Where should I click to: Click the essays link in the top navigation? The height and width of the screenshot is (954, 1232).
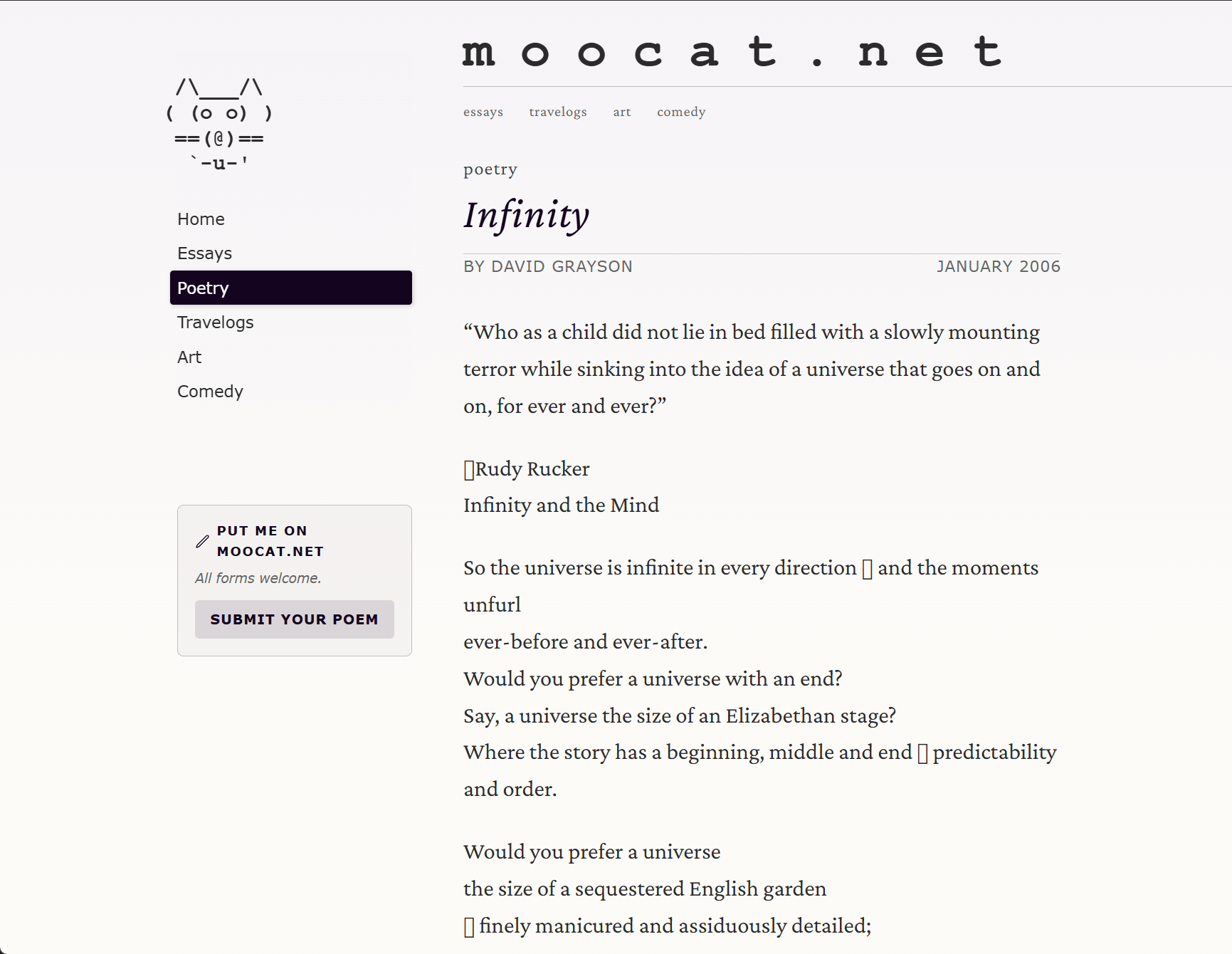coord(483,112)
